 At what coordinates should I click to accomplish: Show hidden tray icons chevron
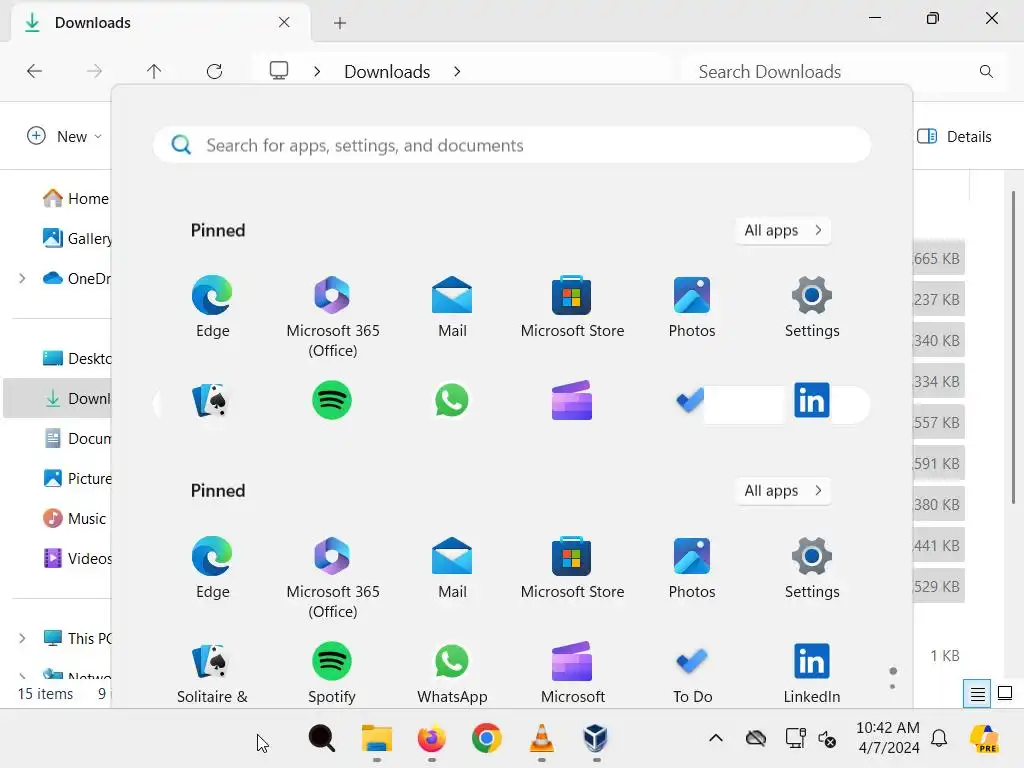(716, 739)
